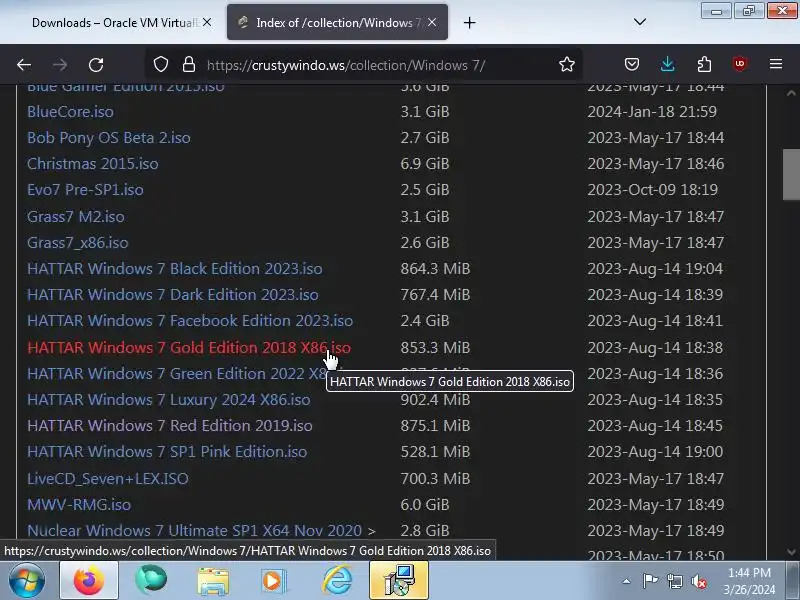
Task: Click HATTAR Windows 7 Luxury 2024 X86.iso
Action: (x=168, y=400)
